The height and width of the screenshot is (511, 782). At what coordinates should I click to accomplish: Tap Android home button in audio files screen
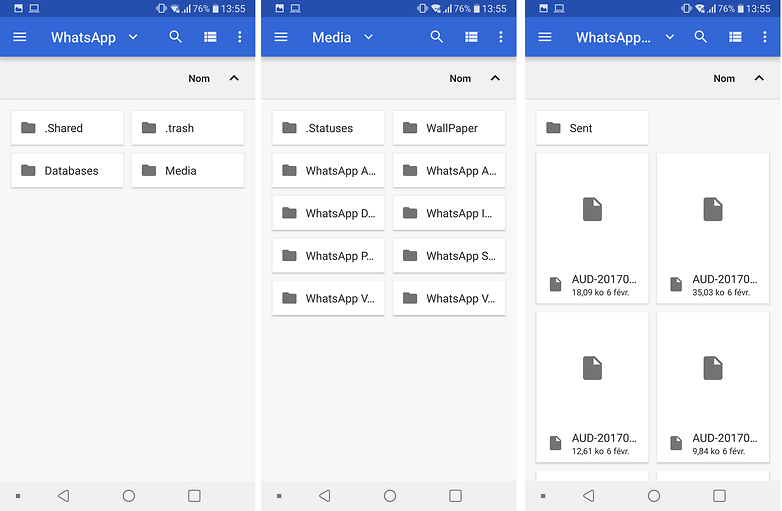pyautogui.click(x=654, y=496)
